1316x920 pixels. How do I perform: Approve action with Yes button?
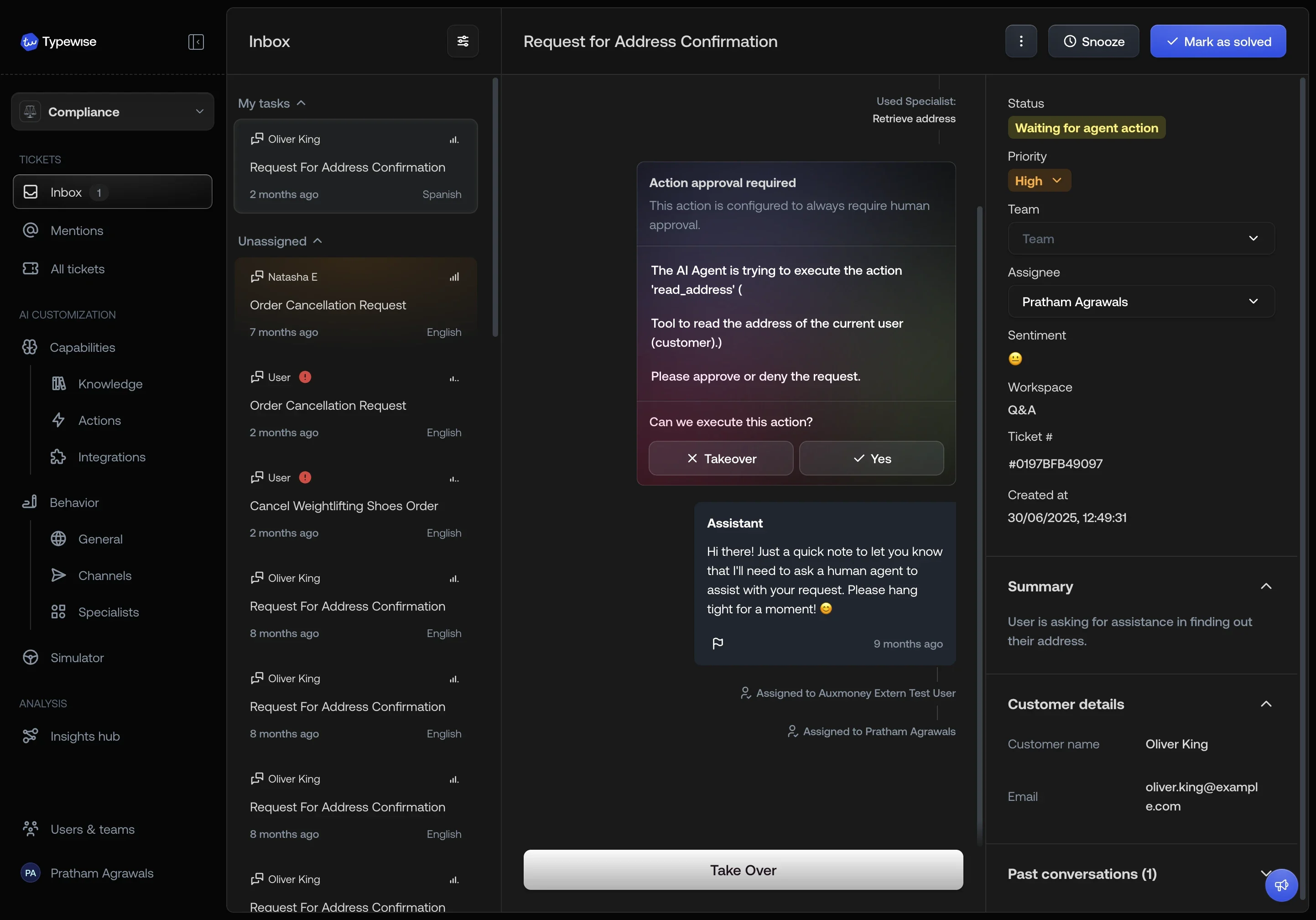(x=871, y=458)
